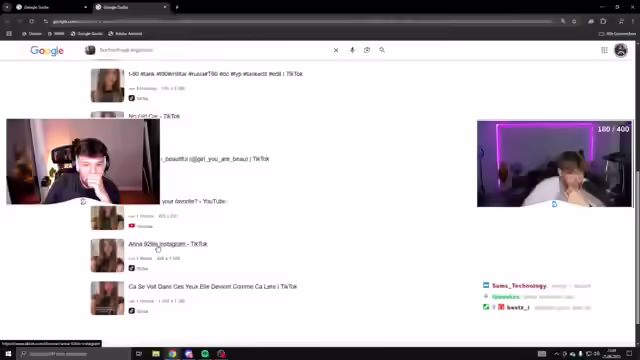Close the first Google Suche tab
This screenshot has width=640, height=360.
pos(85,7)
